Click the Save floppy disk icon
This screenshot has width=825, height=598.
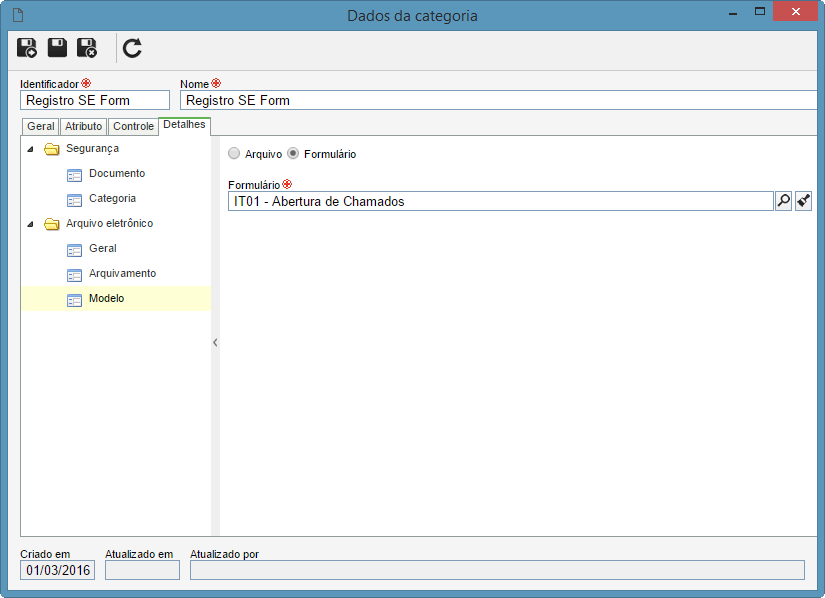click(x=57, y=47)
